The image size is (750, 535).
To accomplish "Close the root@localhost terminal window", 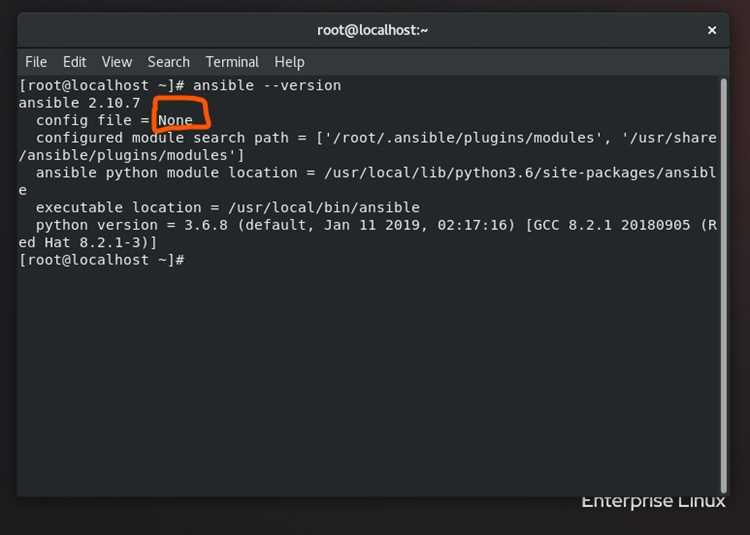I will 712,30.
